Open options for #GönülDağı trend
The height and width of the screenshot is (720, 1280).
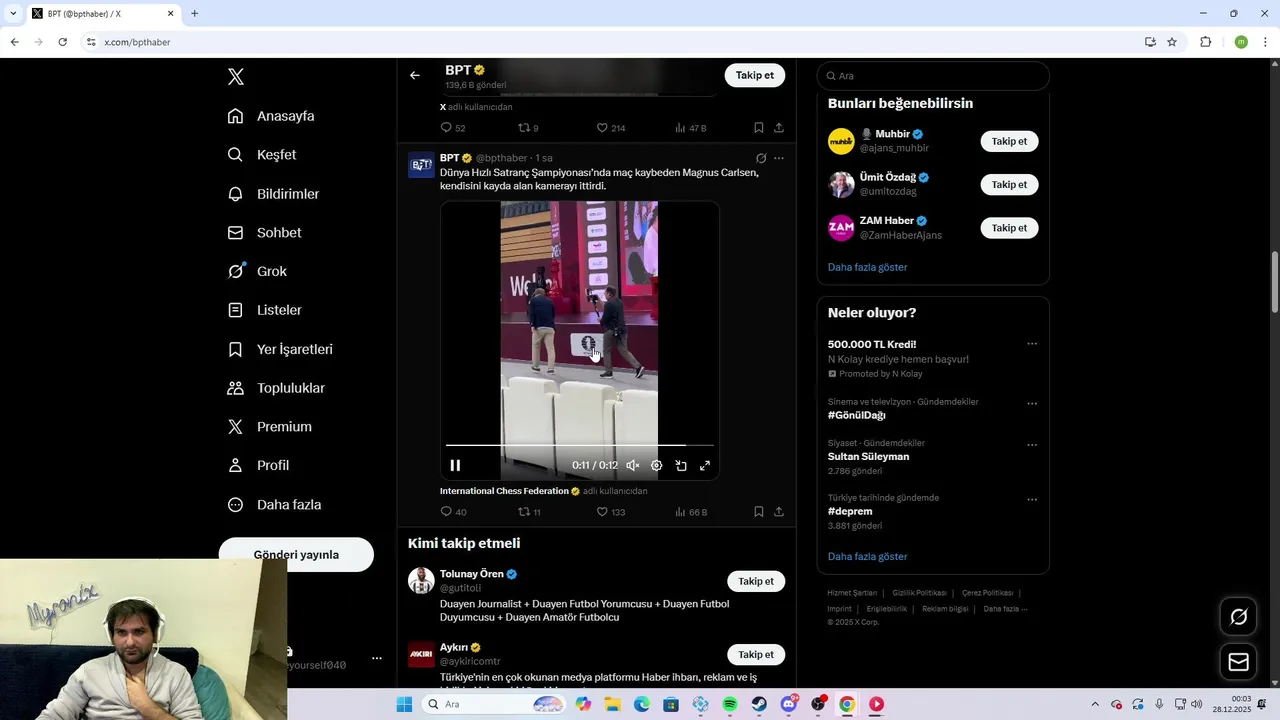pos(1032,404)
